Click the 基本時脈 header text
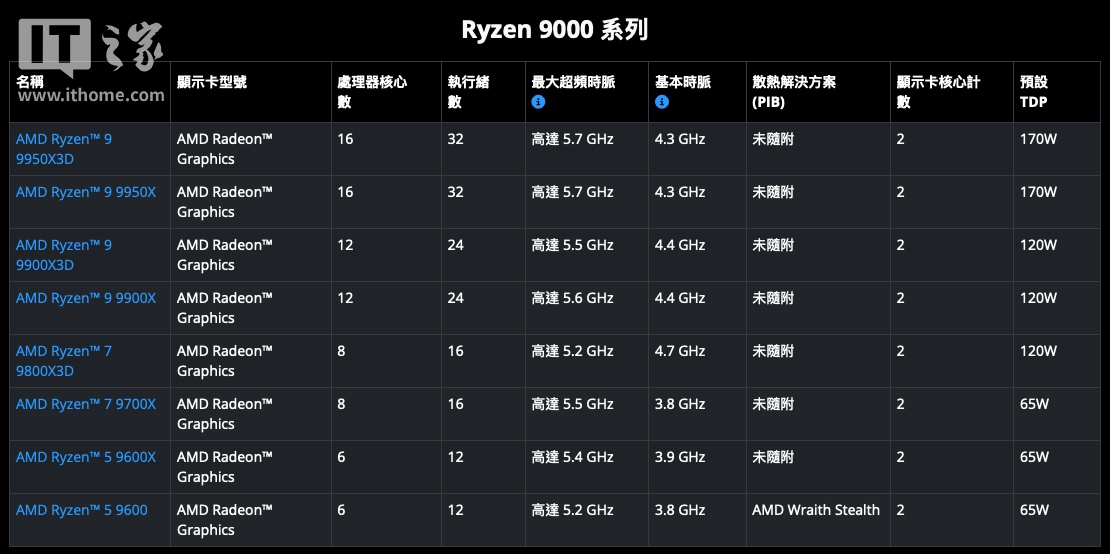This screenshot has width=1110, height=554. (x=682, y=82)
